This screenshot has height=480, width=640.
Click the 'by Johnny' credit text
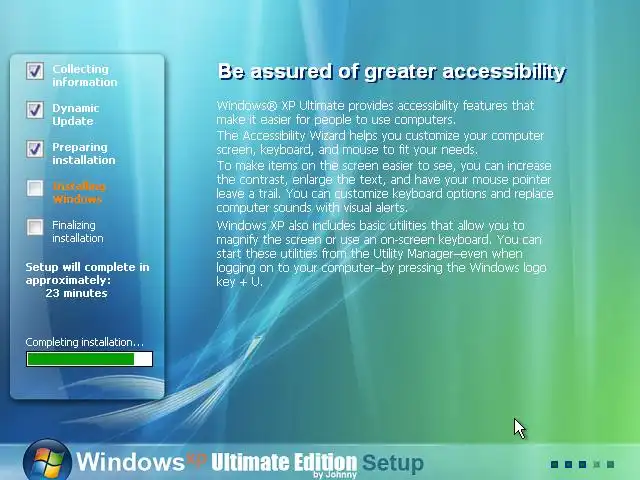point(335,475)
